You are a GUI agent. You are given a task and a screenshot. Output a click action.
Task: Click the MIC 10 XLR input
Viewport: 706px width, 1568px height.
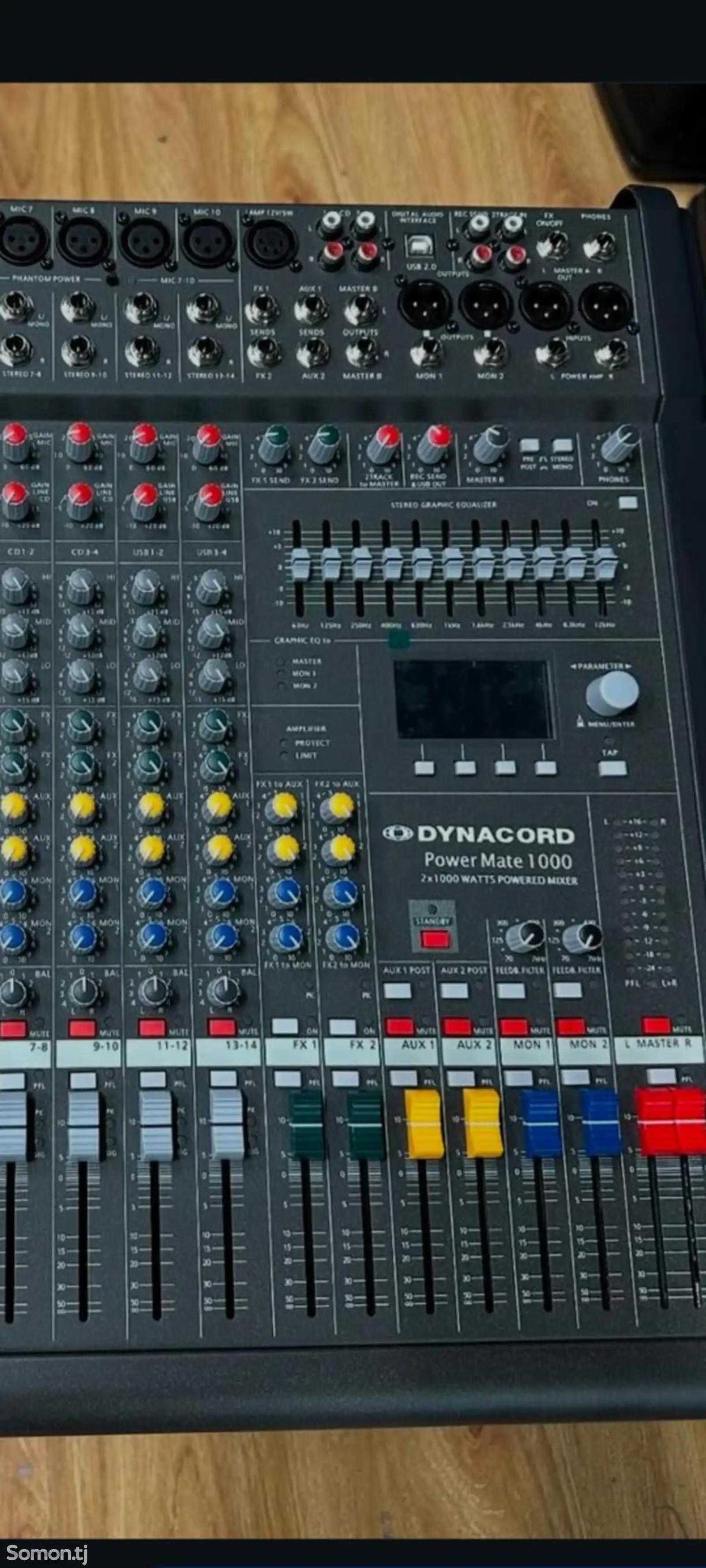[208, 241]
